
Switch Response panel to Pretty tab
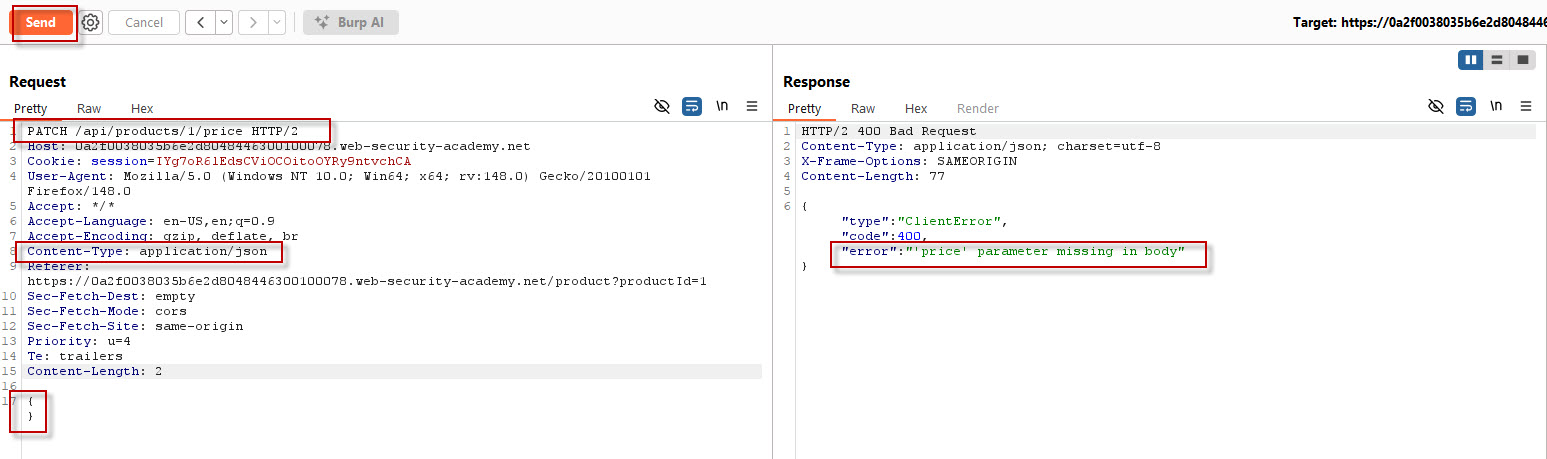click(x=804, y=108)
